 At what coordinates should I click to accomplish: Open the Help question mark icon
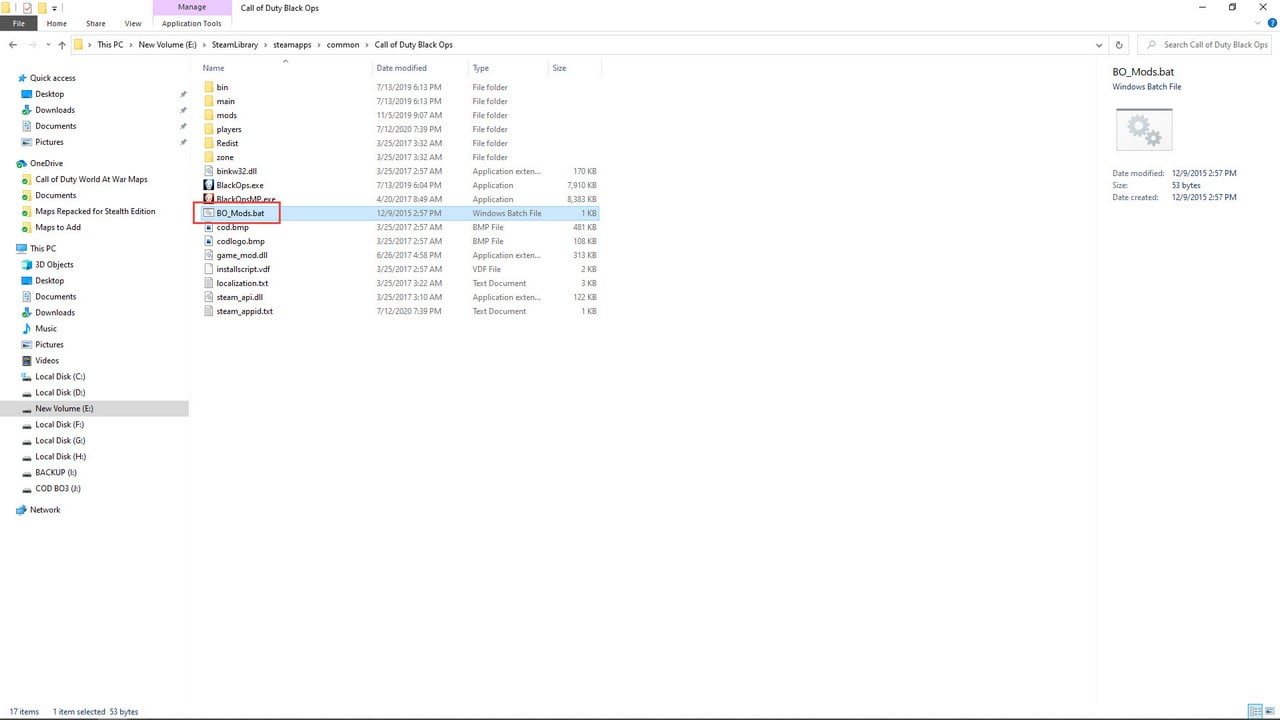(x=1271, y=23)
